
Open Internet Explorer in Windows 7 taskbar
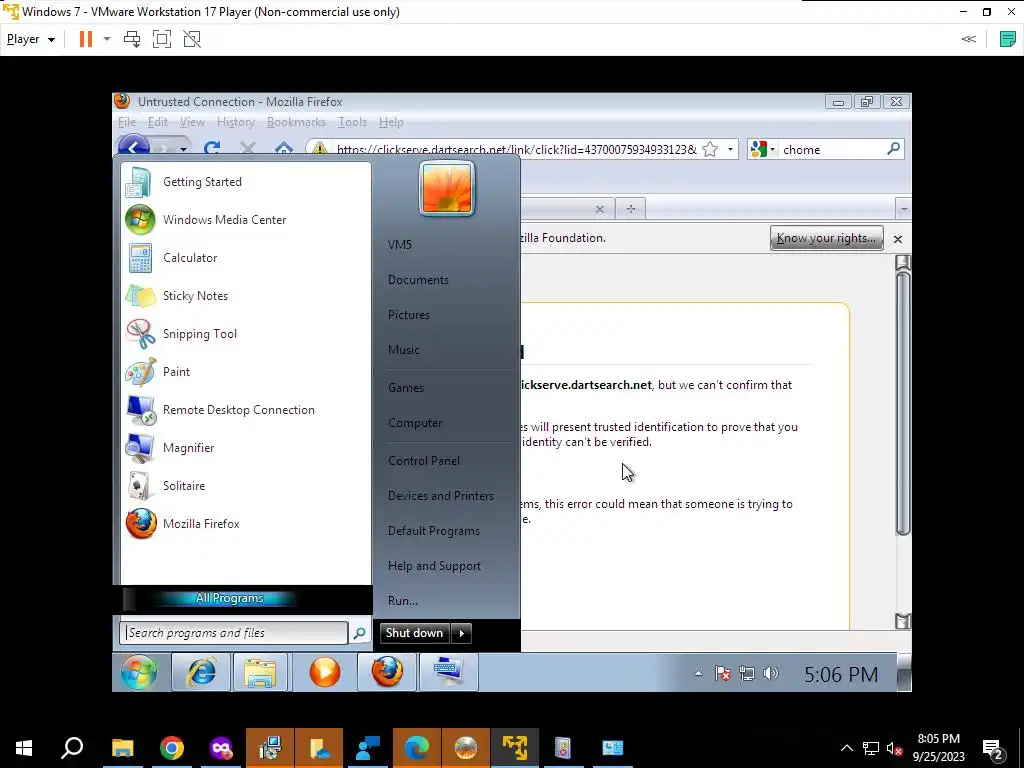(x=200, y=672)
